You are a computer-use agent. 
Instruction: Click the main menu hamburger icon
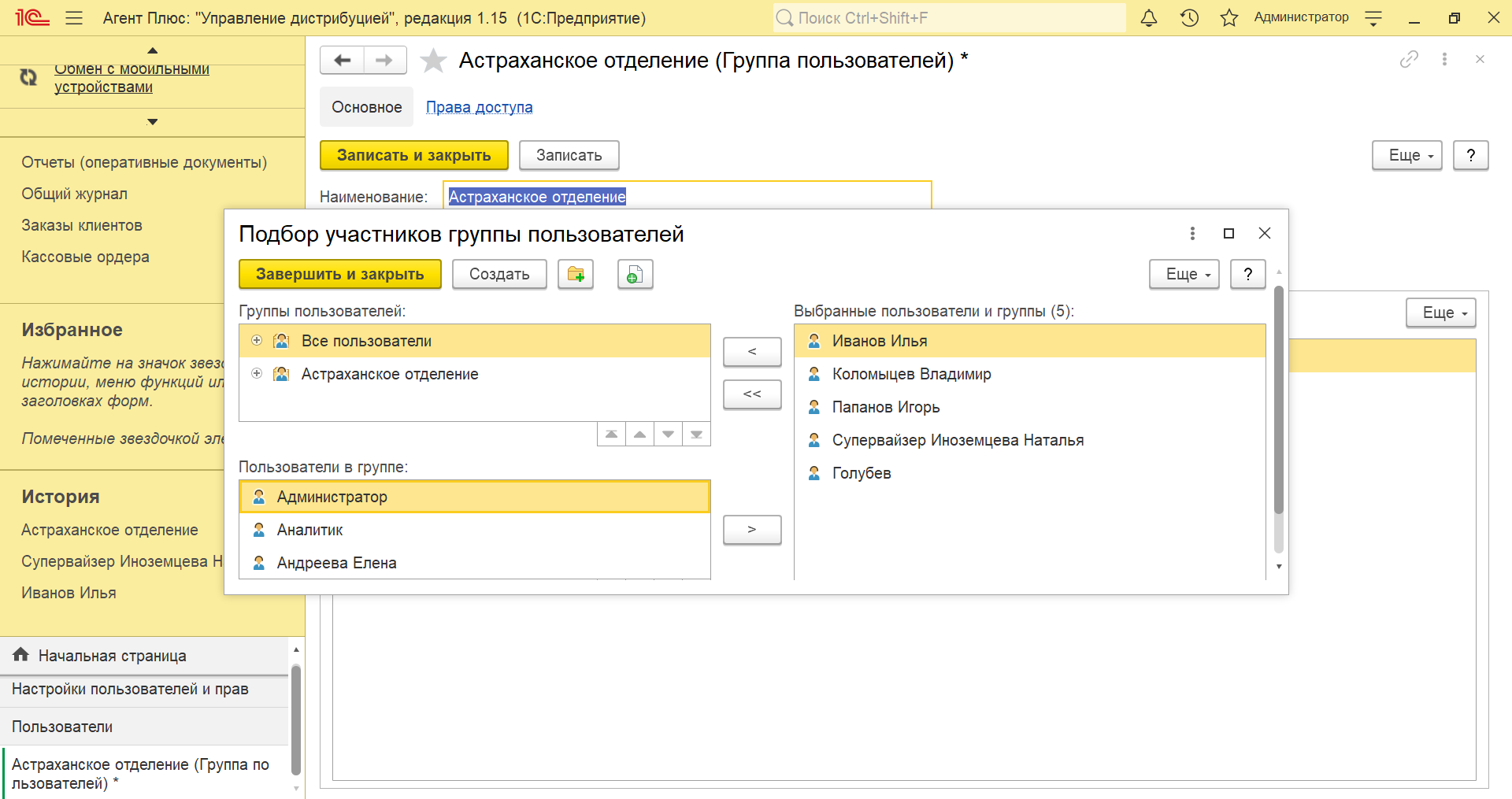point(74,18)
